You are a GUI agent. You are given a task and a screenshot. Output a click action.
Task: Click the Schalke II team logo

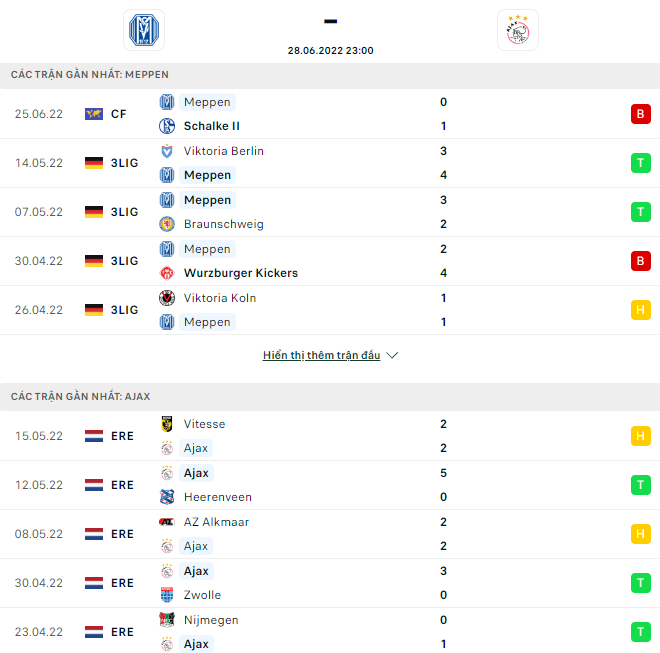tap(167, 126)
